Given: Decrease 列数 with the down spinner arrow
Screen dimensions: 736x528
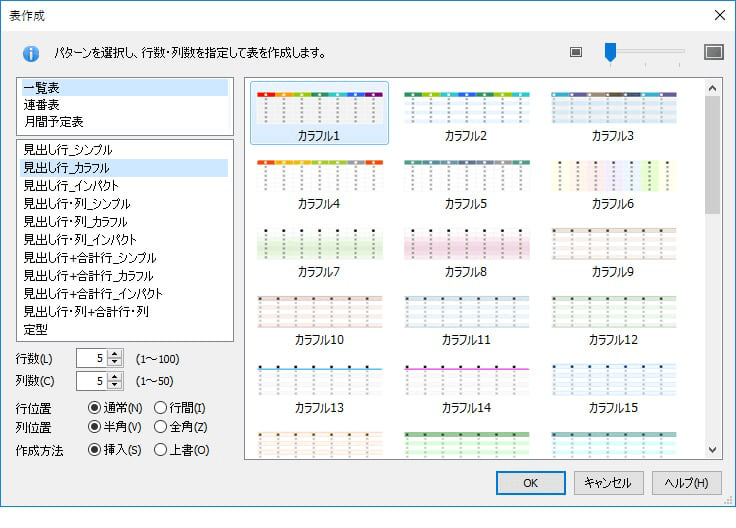Looking at the screenshot, I should [x=115, y=385].
